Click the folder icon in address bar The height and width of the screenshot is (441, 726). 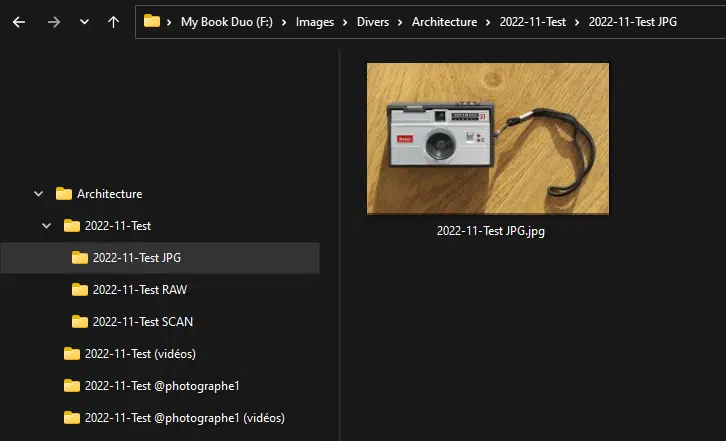[151, 21]
